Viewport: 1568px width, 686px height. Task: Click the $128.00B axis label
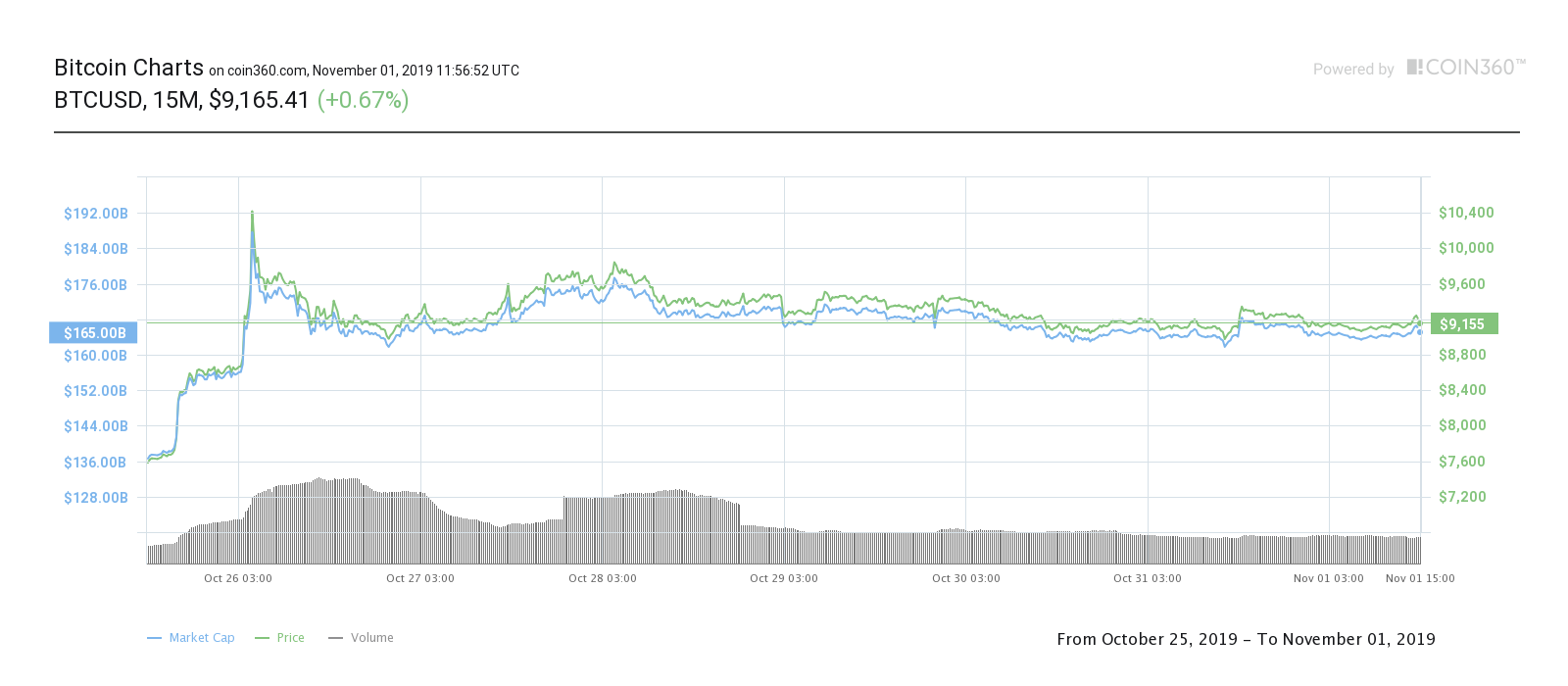[96, 498]
